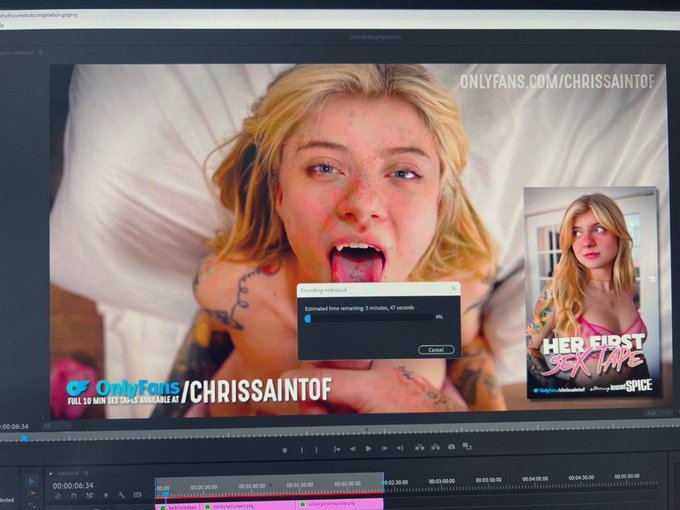Click the program monitor timecode field

click(14, 427)
